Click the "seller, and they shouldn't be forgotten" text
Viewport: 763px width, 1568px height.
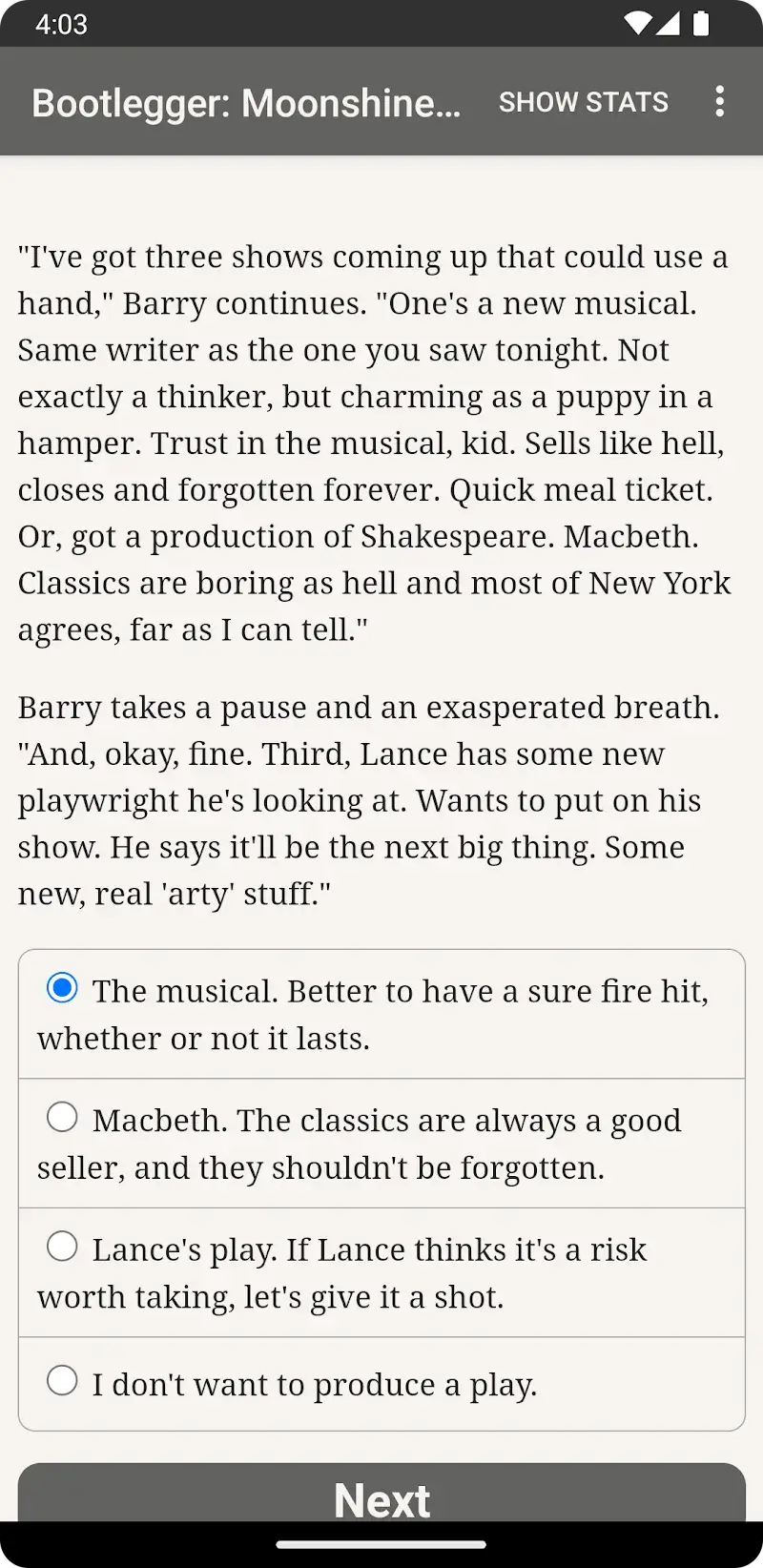320,1167
